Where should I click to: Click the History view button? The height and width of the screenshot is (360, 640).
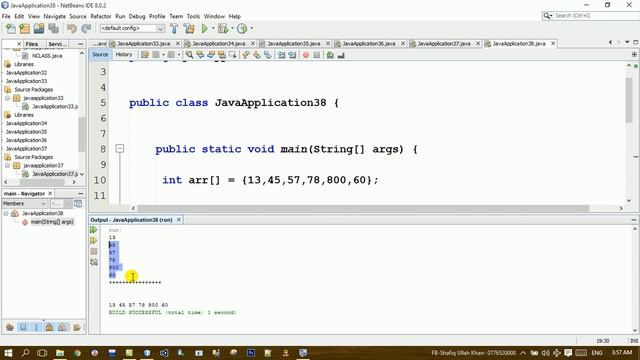click(x=124, y=54)
